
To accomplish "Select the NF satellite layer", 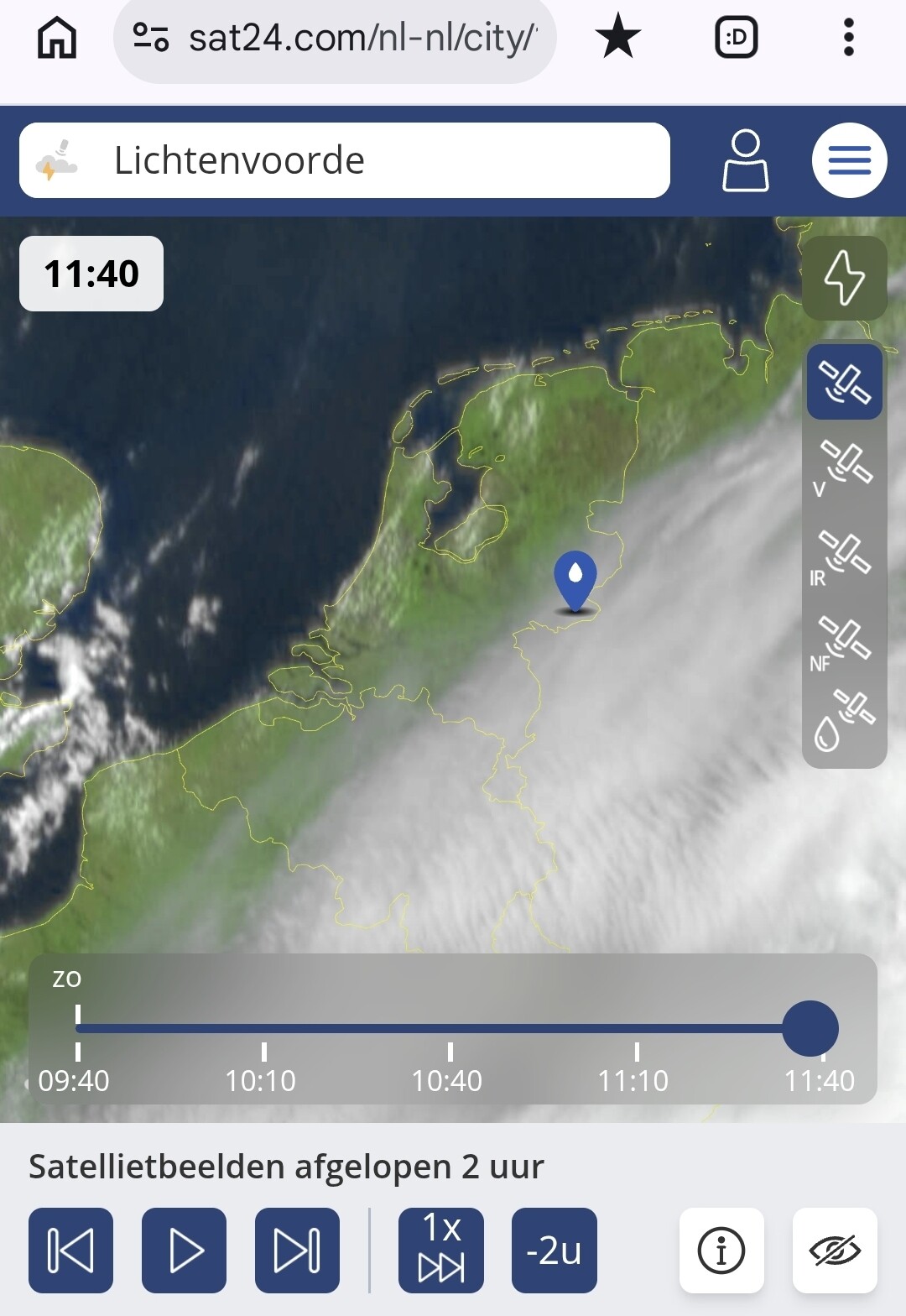I will point(843,644).
